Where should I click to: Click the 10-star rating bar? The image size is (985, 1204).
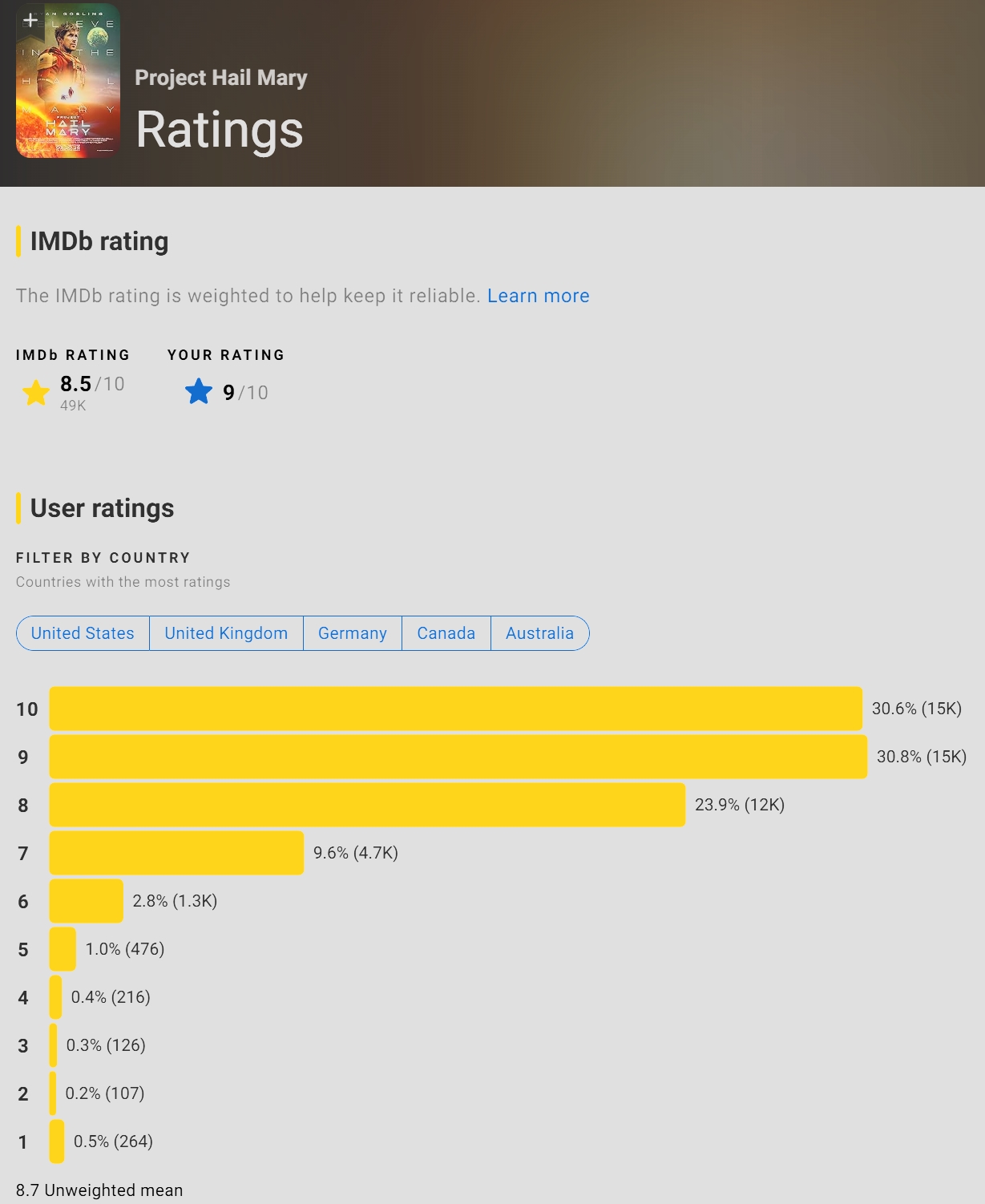[455, 709]
